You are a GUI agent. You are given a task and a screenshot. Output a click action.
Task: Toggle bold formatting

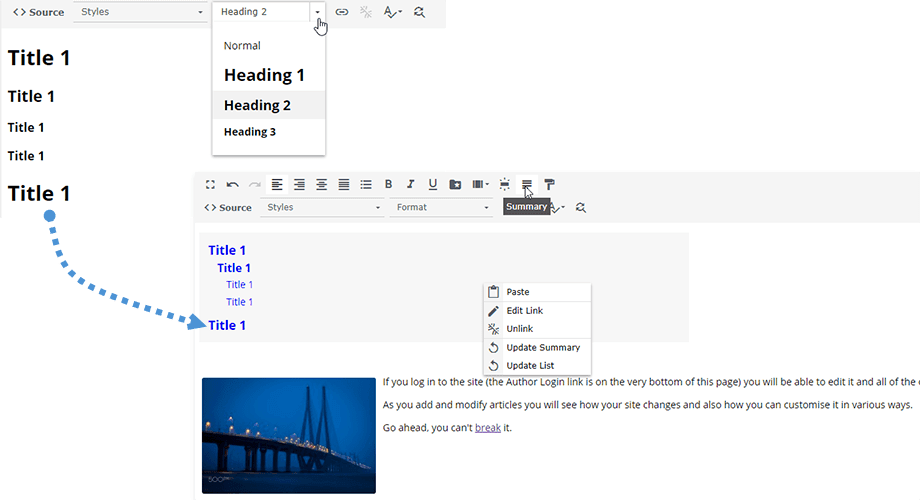click(x=388, y=185)
